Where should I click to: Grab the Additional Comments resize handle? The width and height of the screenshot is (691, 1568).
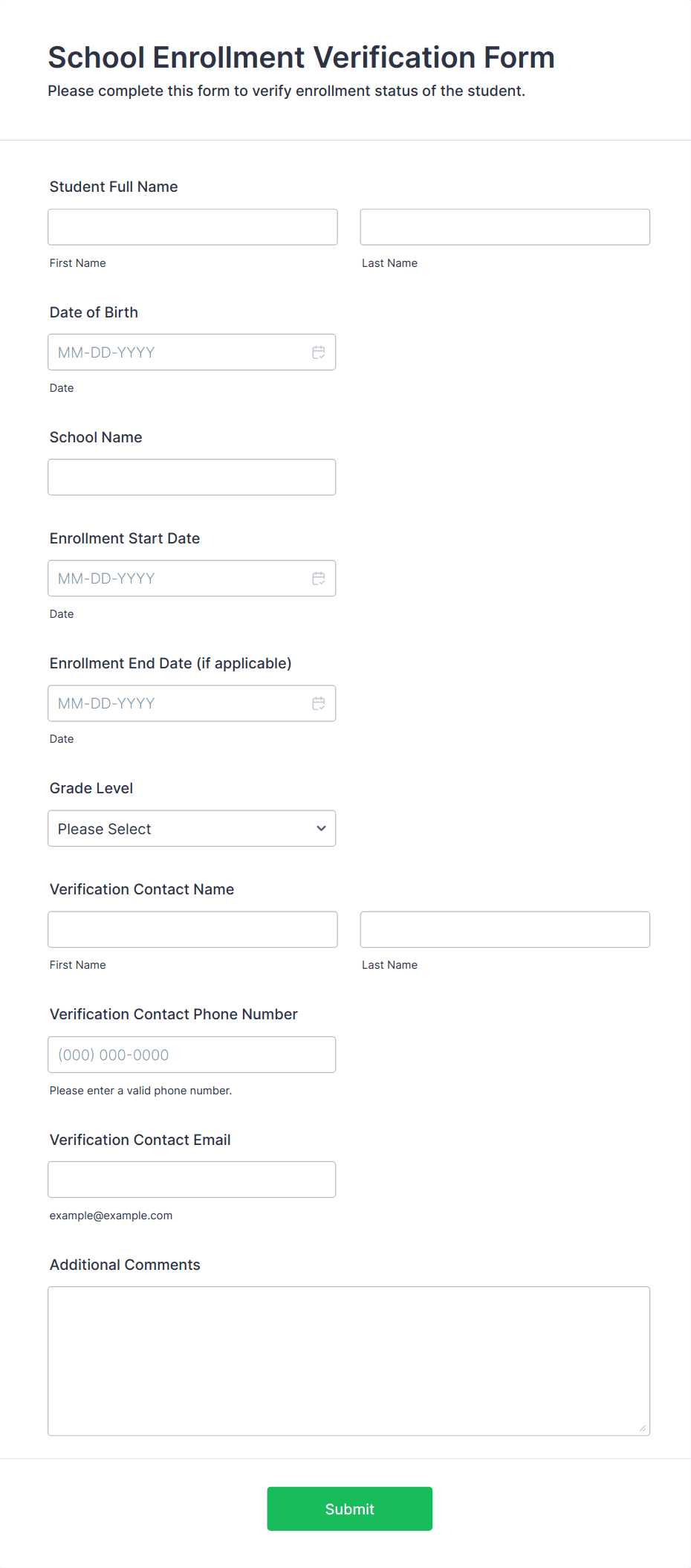point(643,1428)
